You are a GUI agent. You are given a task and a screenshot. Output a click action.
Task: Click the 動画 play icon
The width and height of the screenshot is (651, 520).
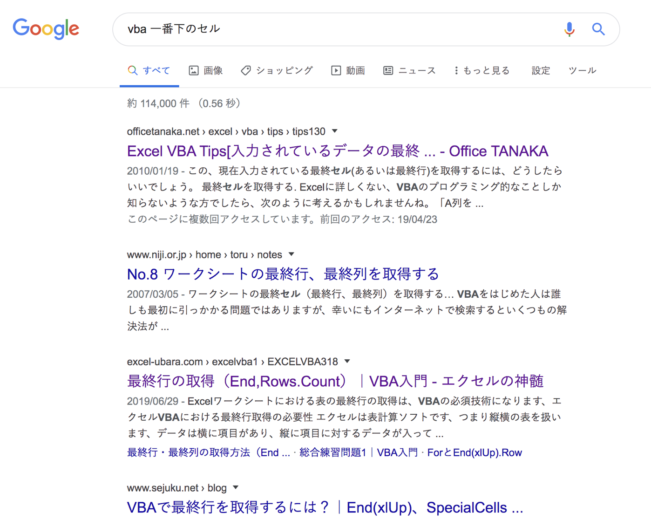(x=335, y=71)
